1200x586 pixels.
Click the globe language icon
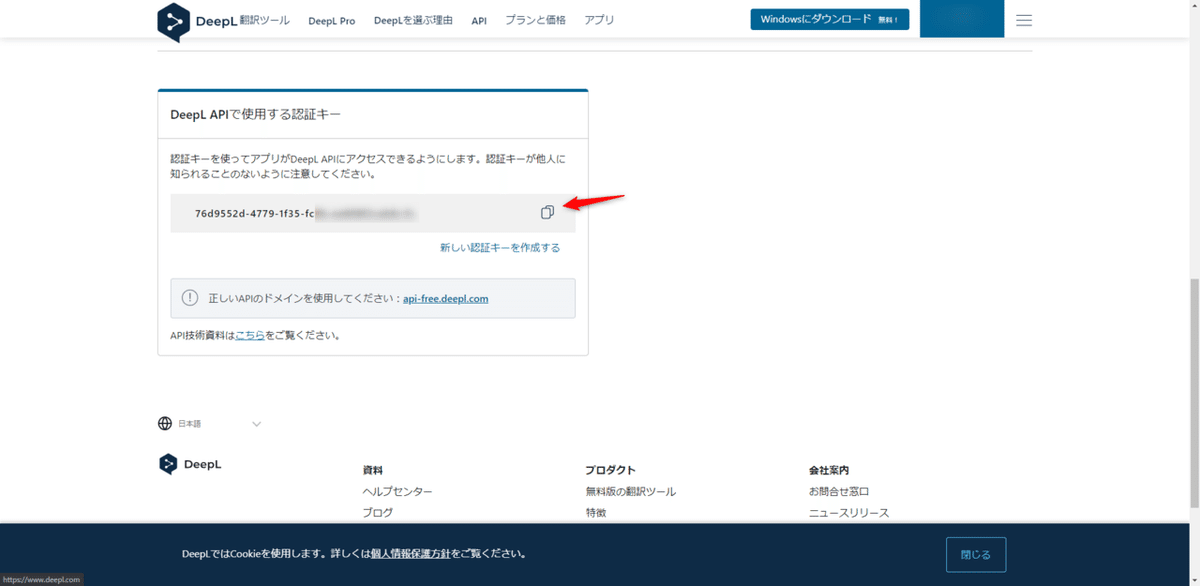(165, 423)
